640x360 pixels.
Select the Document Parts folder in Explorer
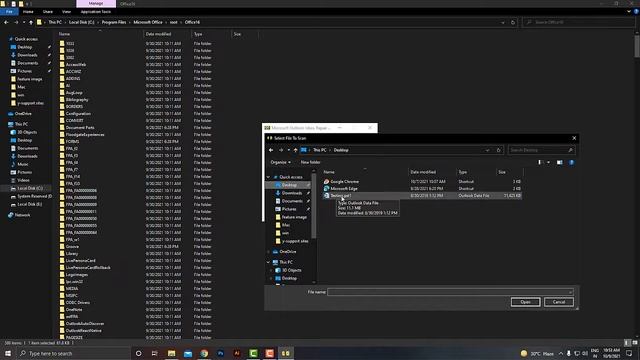click(x=80, y=128)
